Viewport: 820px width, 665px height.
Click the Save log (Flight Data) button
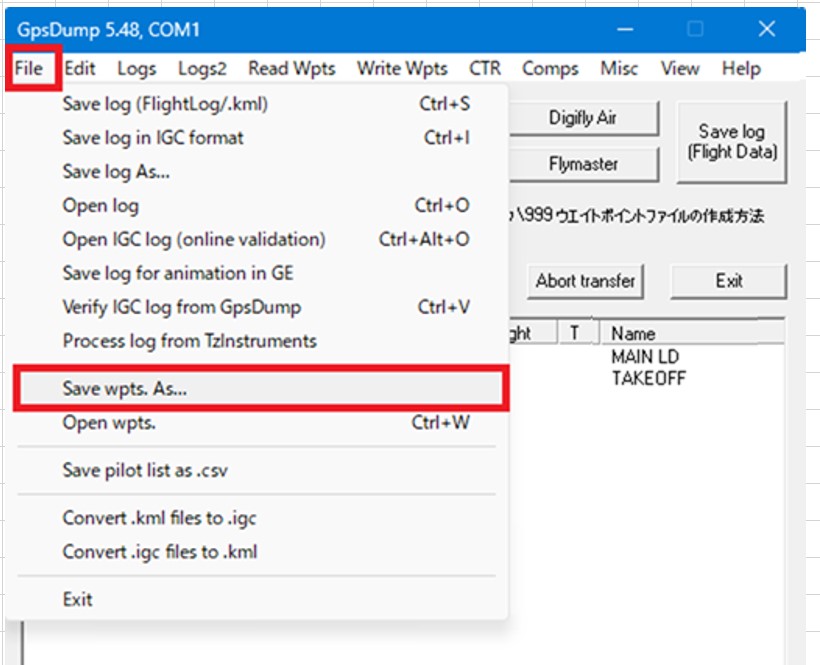(731, 141)
